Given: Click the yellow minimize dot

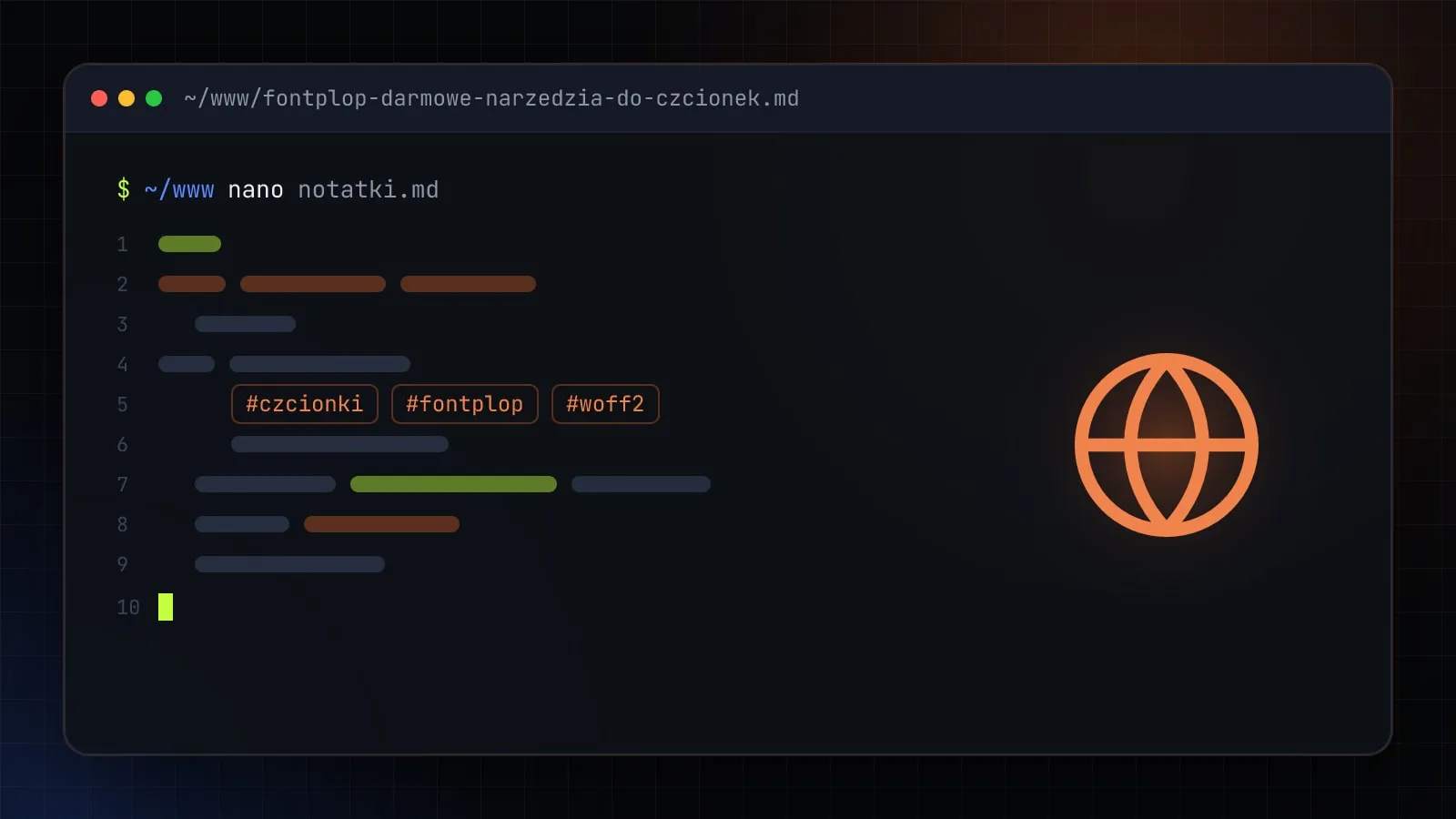Looking at the screenshot, I should click(x=126, y=98).
